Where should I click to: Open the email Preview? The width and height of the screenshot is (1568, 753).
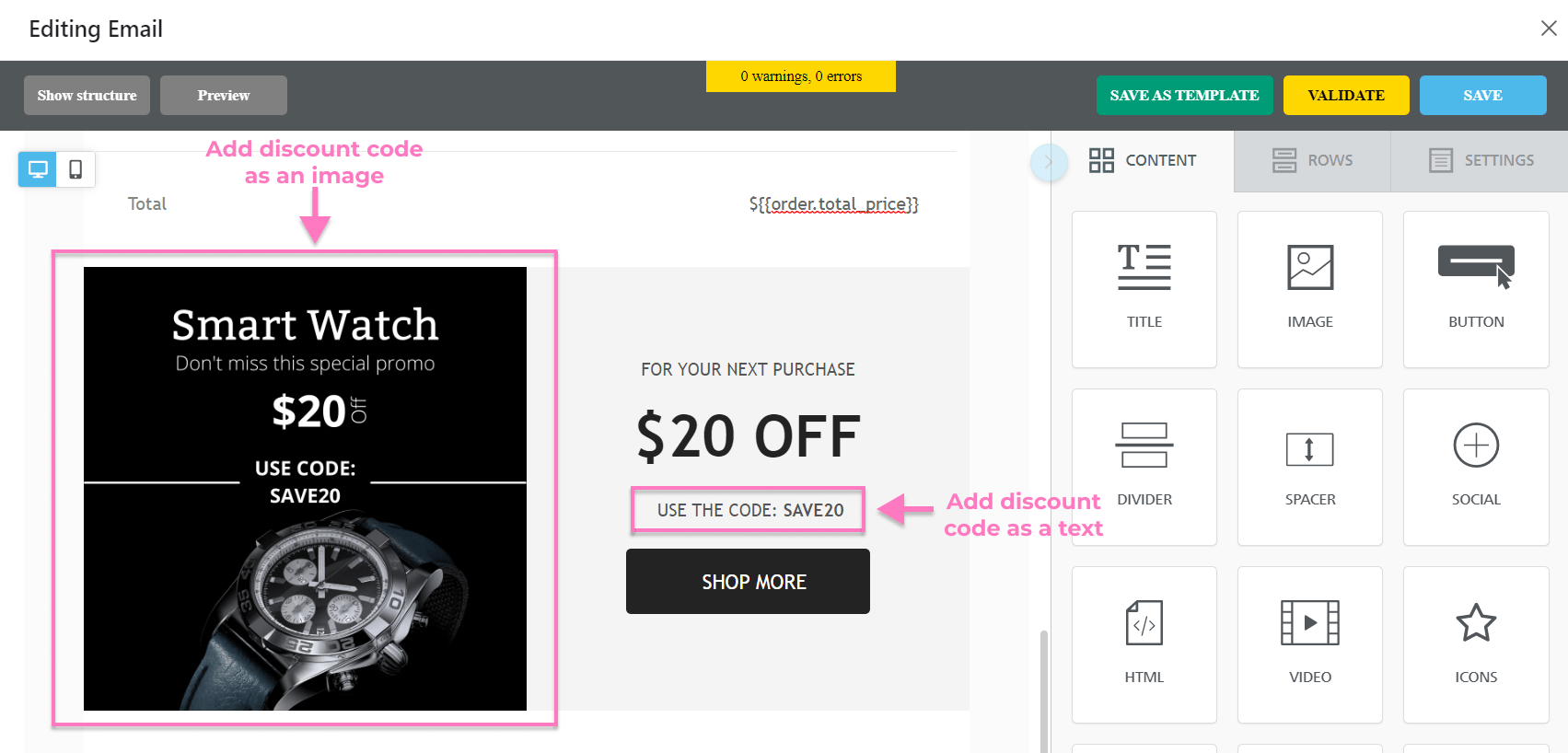tap(223, 95)
